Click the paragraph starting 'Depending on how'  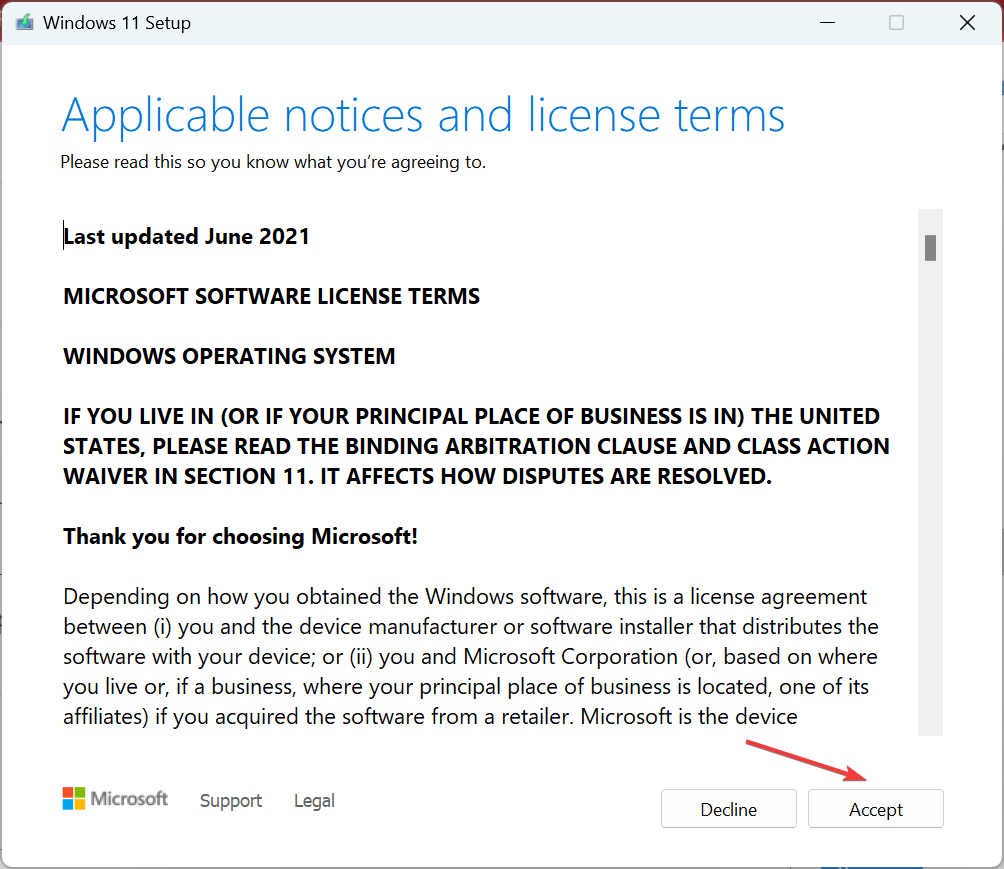point(470,657)
